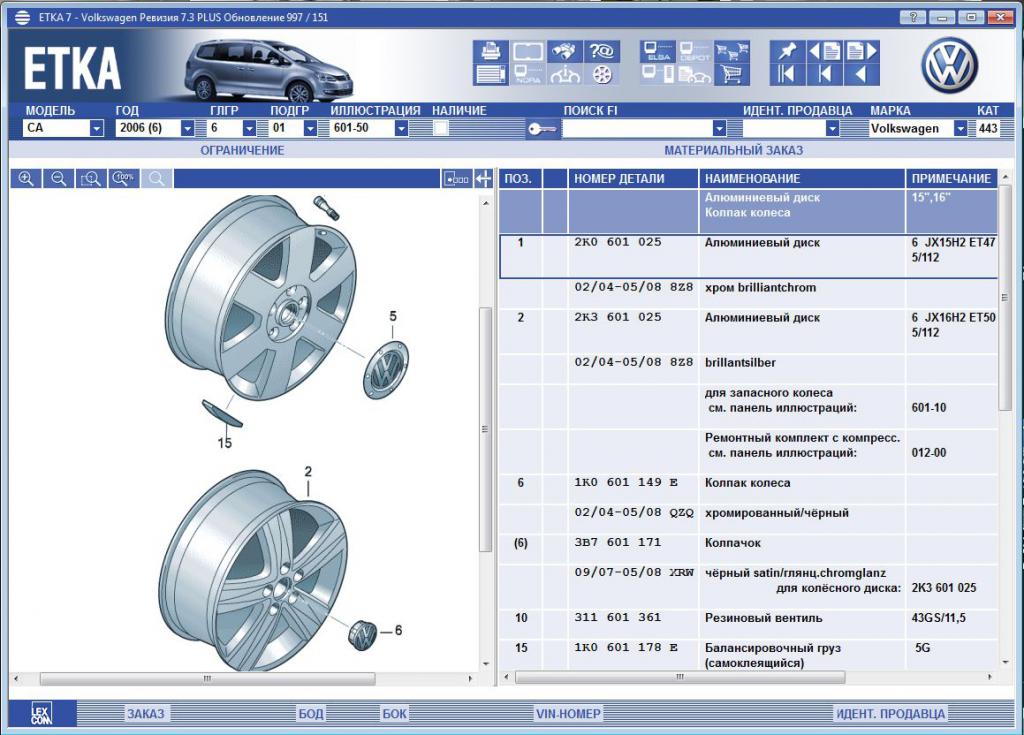
Task: Click in the ПОИСК FI search field
Action: [x=637, y=128]
